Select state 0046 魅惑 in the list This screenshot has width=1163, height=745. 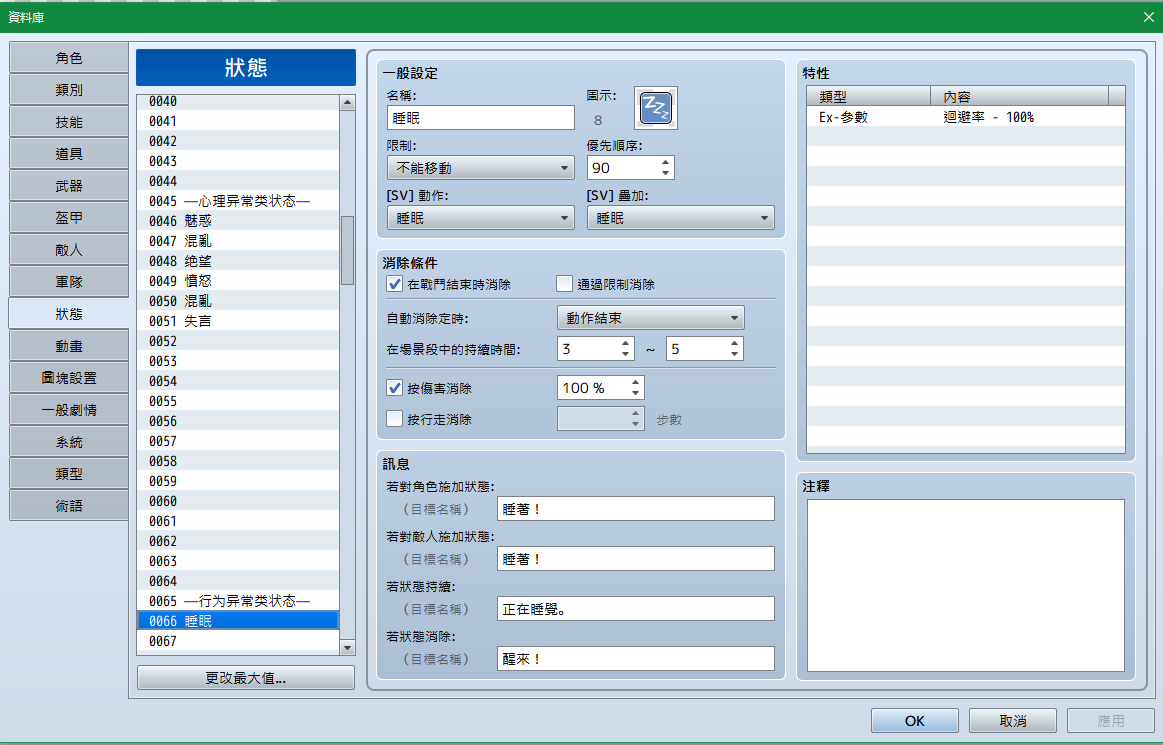237,221
